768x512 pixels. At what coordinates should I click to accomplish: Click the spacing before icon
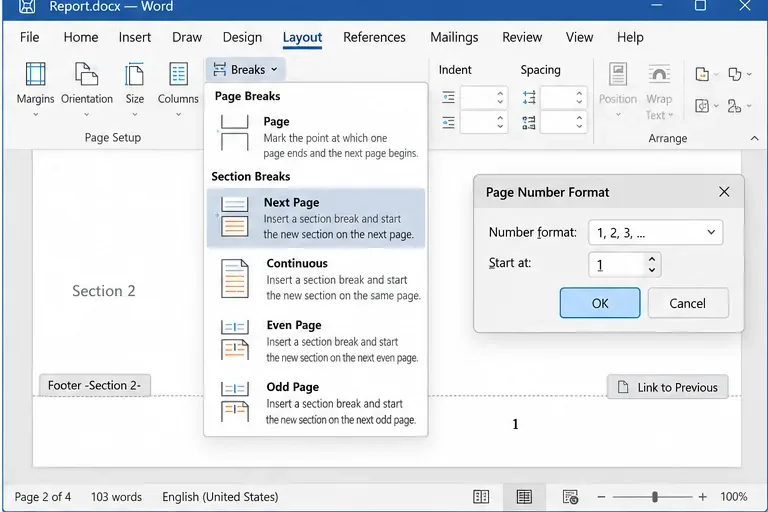click(x=529, y=98)
